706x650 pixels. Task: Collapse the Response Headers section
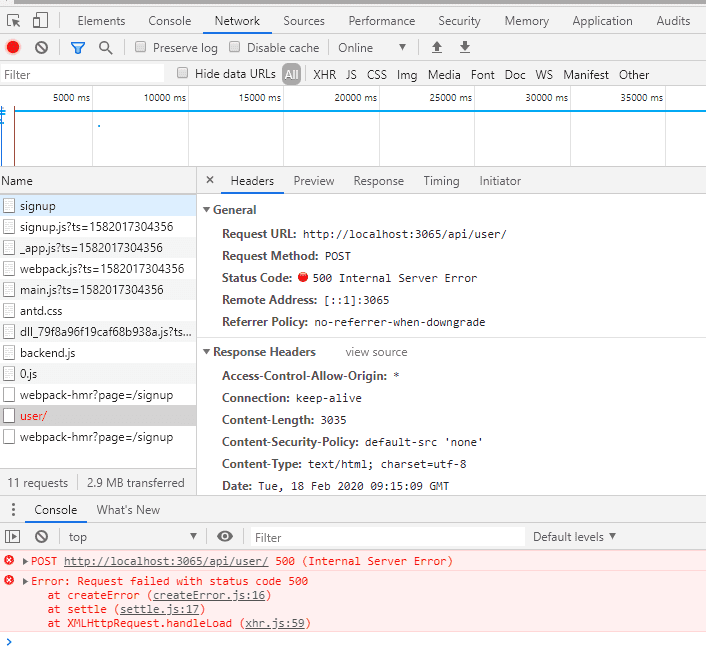(x=207, y=352)
